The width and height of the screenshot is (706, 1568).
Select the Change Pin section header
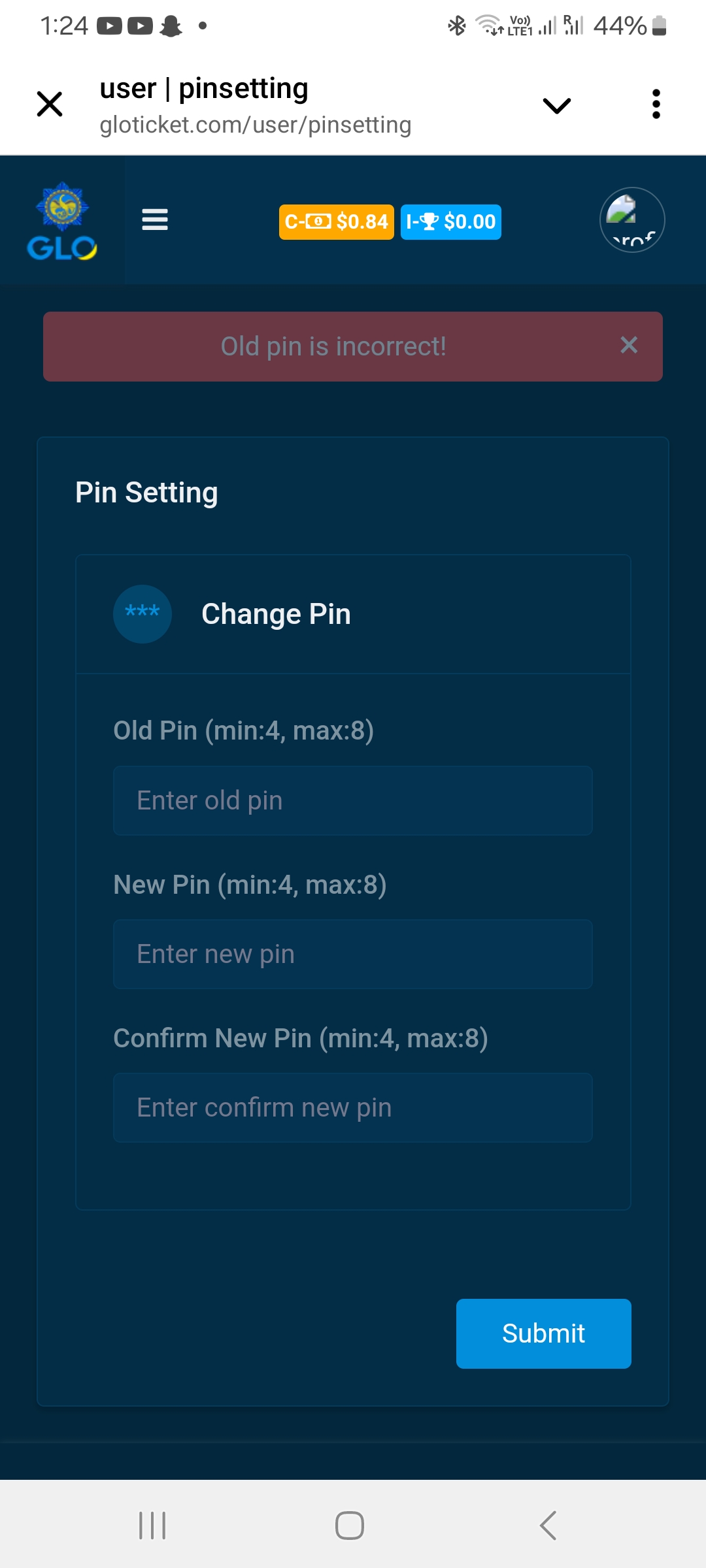click(276, 614)
